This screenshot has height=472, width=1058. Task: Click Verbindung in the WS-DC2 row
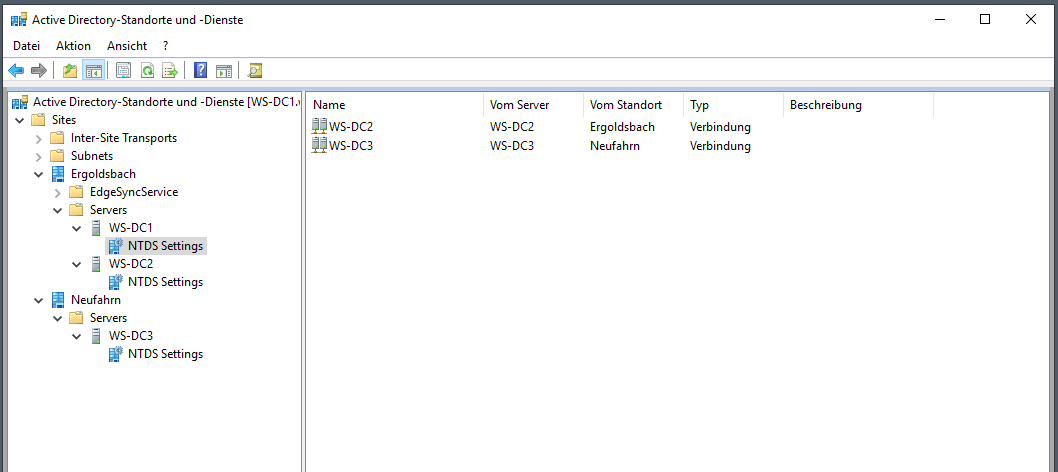720,127
